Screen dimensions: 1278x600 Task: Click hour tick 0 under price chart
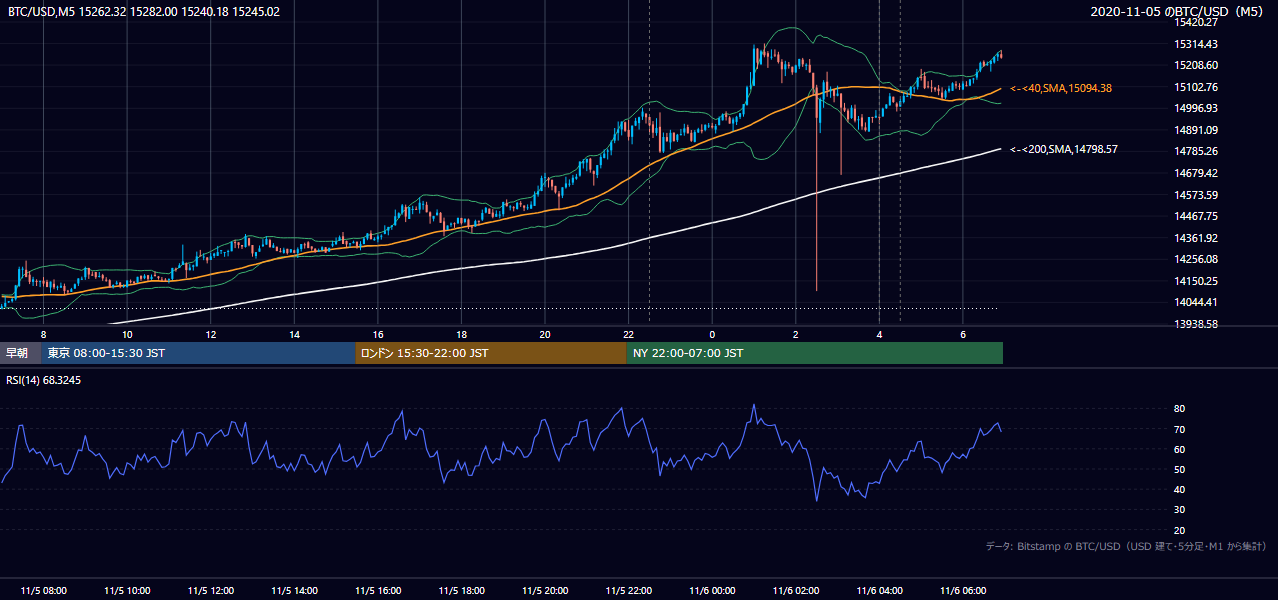(x=712, y=334)
